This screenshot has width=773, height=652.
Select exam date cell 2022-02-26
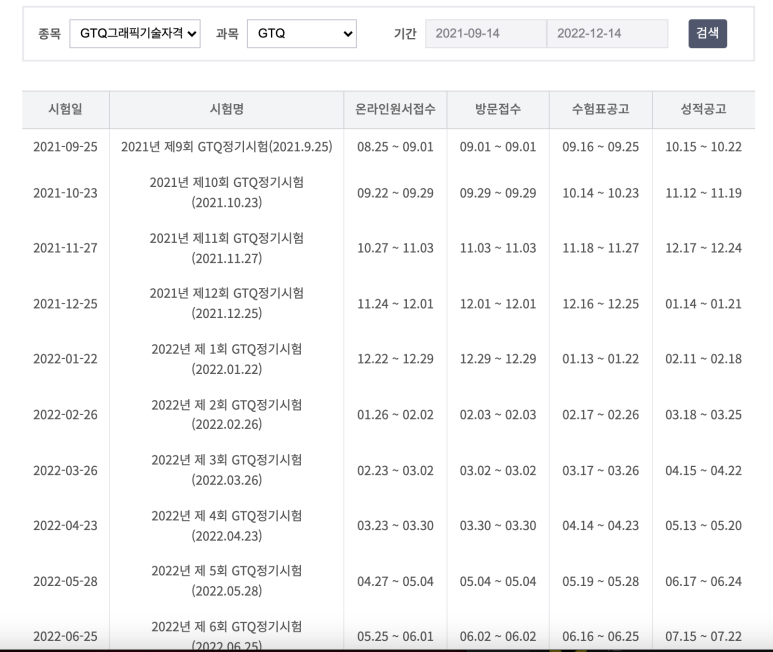[65, 415]
